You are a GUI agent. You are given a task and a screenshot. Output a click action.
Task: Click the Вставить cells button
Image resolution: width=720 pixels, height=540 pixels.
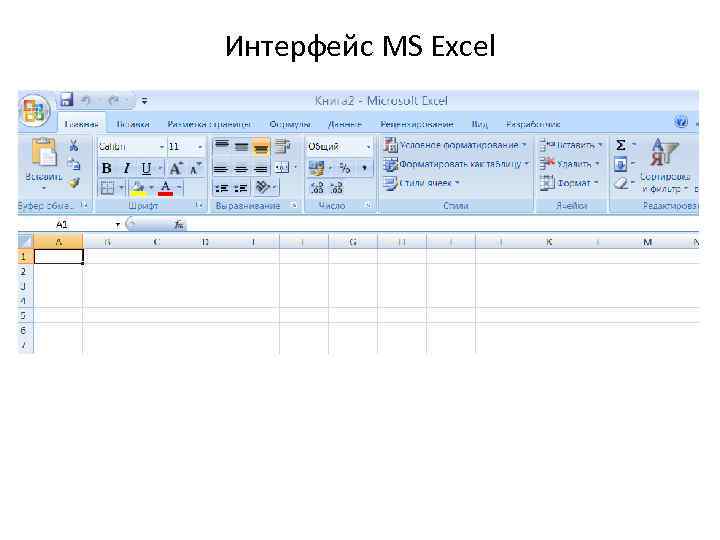pos(571,145)
